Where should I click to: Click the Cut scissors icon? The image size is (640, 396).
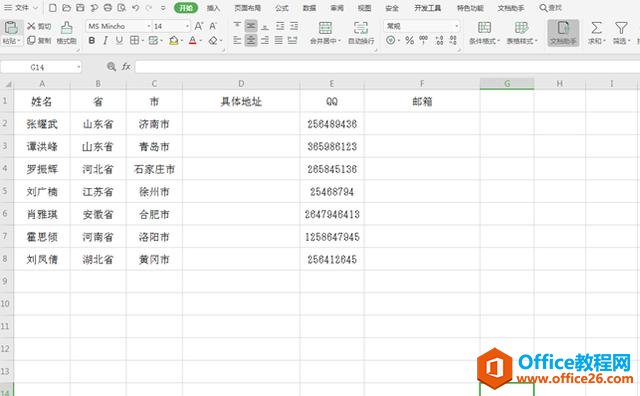[x=31, y=26]
